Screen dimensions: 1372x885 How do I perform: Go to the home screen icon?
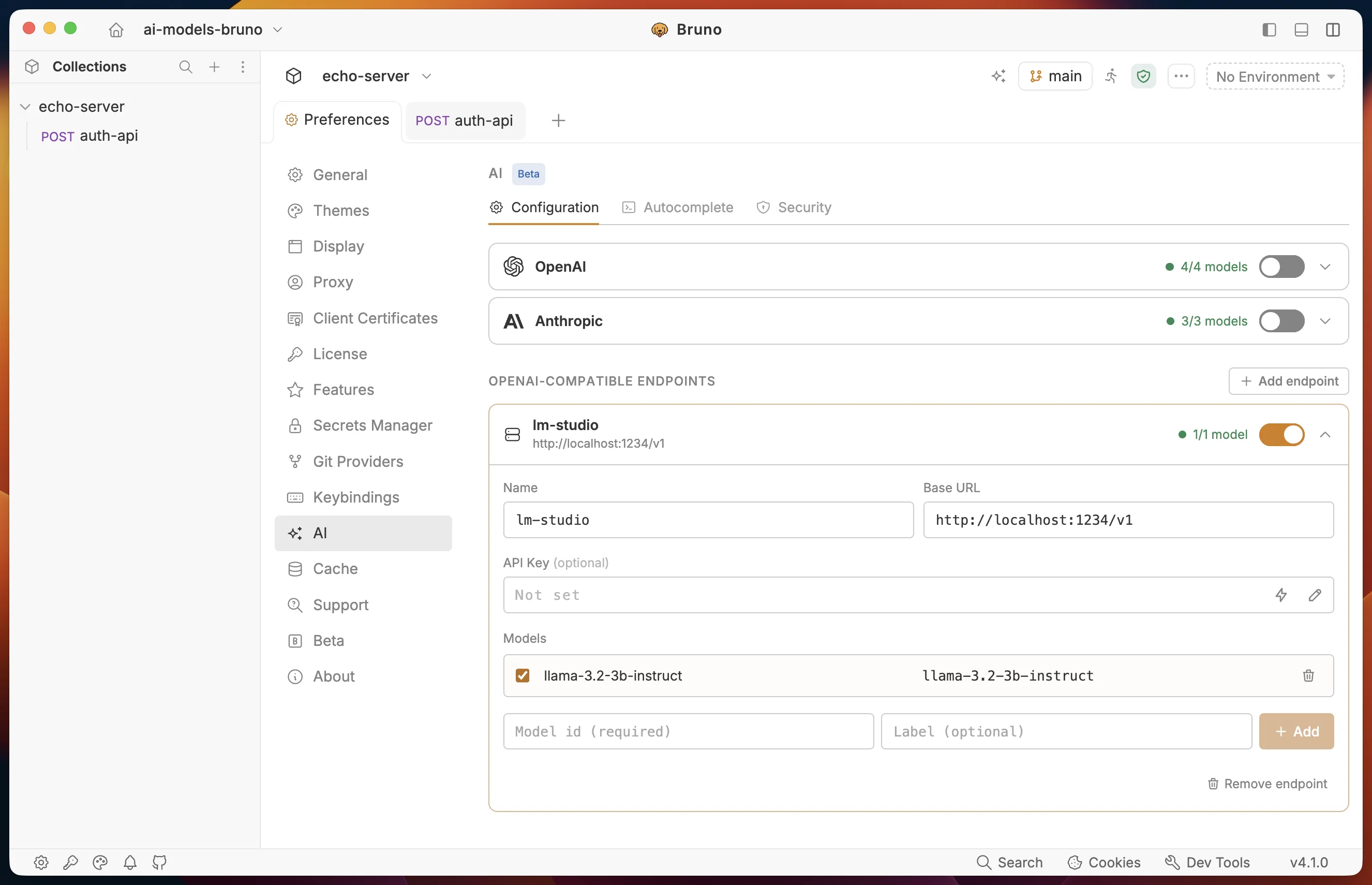116,30
